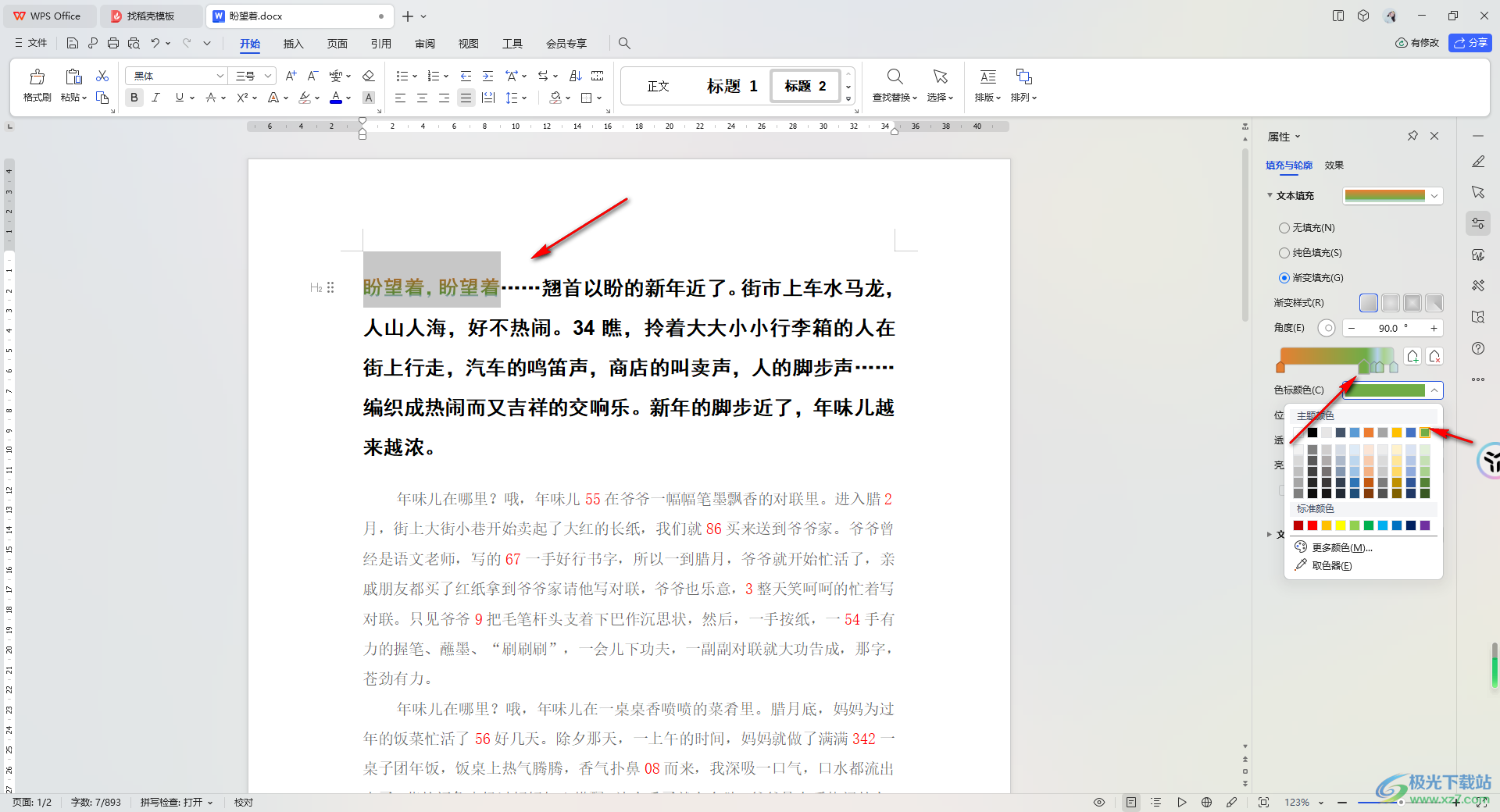1500x812 pixels.
Task: Expand the underline style dropdown arrow
Action: click(192, 98)
